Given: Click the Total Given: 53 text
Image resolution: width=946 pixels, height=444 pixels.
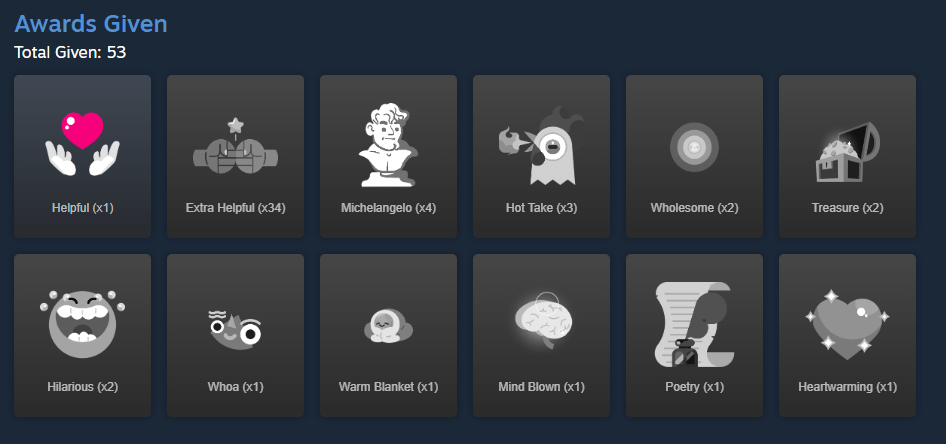Looking at the screenshot, I should (70, 52).
